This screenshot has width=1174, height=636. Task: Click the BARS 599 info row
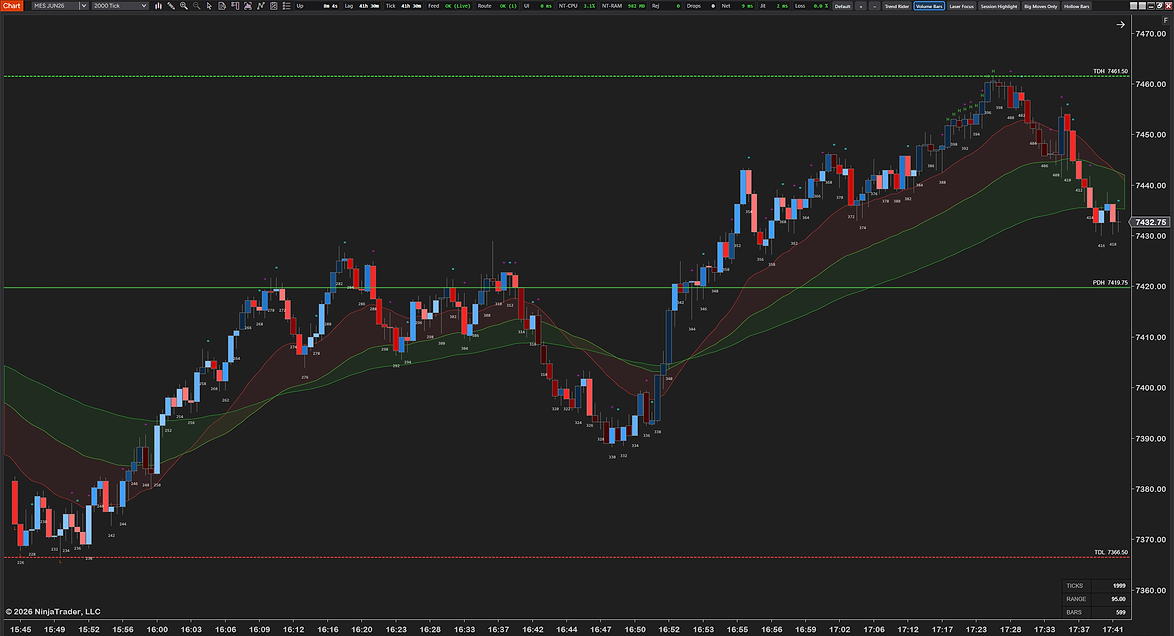[1096, 613]
